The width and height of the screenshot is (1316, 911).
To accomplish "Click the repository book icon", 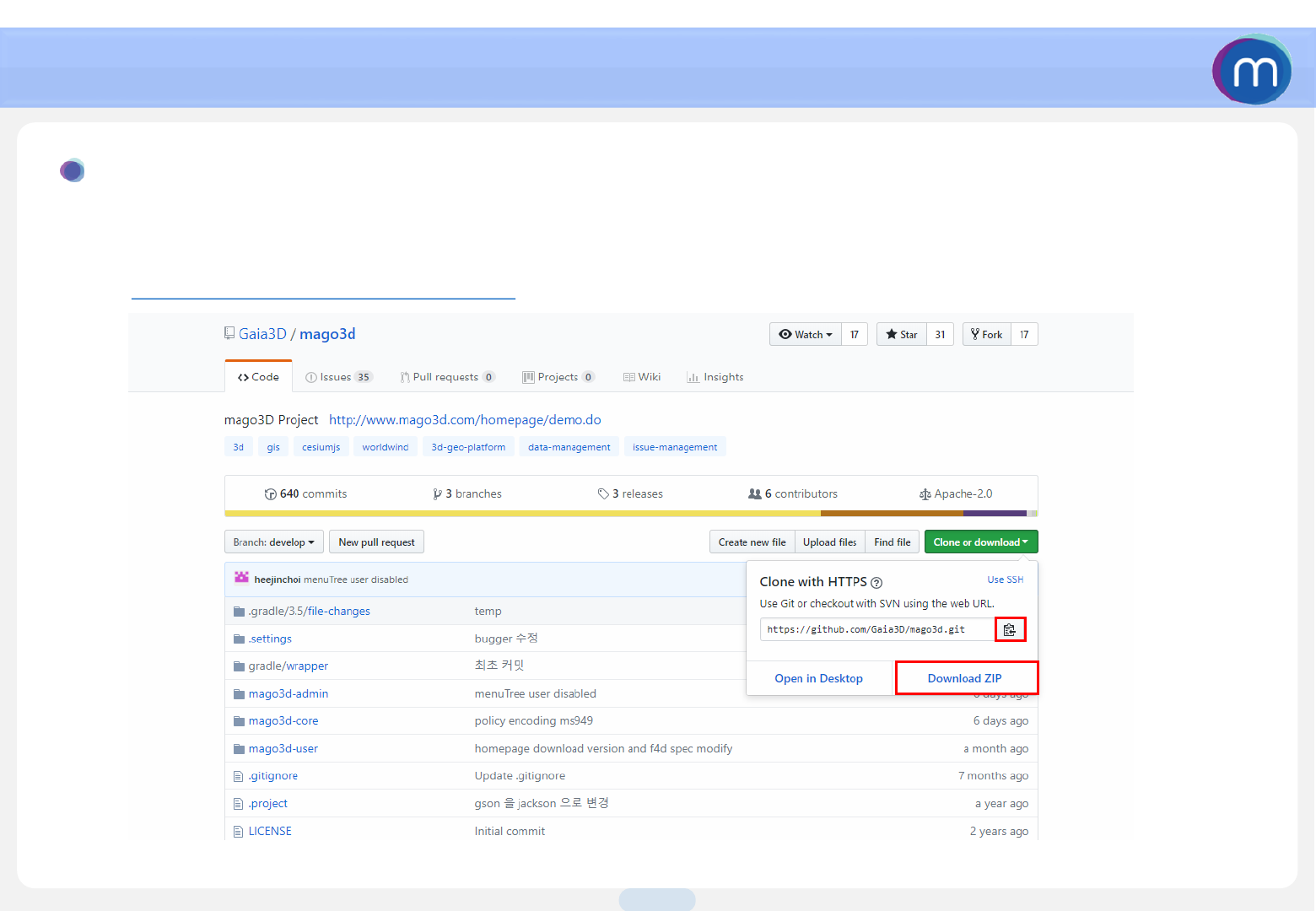I will (229, 333).
